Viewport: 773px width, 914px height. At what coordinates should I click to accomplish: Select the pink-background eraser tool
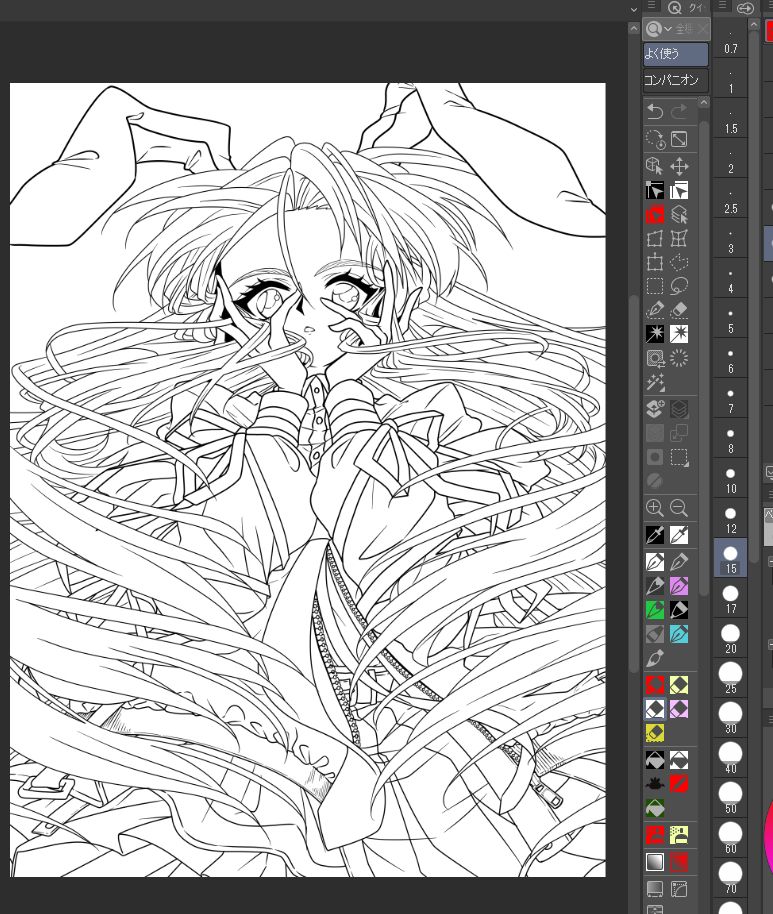[679, 709]
